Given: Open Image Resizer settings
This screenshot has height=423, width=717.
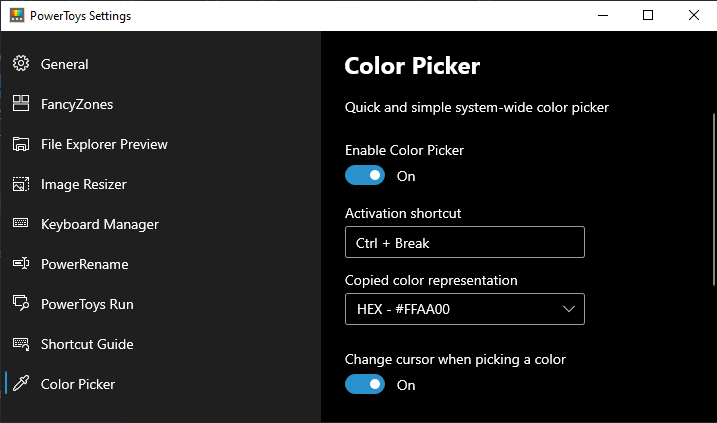Looking at the screenshot, I should pyautogui.click(x=160, y=184).
